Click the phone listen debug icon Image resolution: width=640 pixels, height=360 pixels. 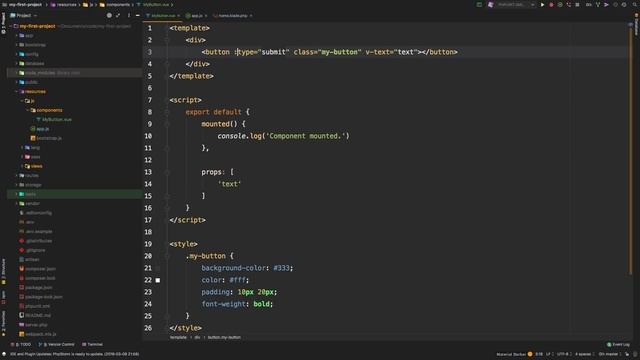(569, 5)
